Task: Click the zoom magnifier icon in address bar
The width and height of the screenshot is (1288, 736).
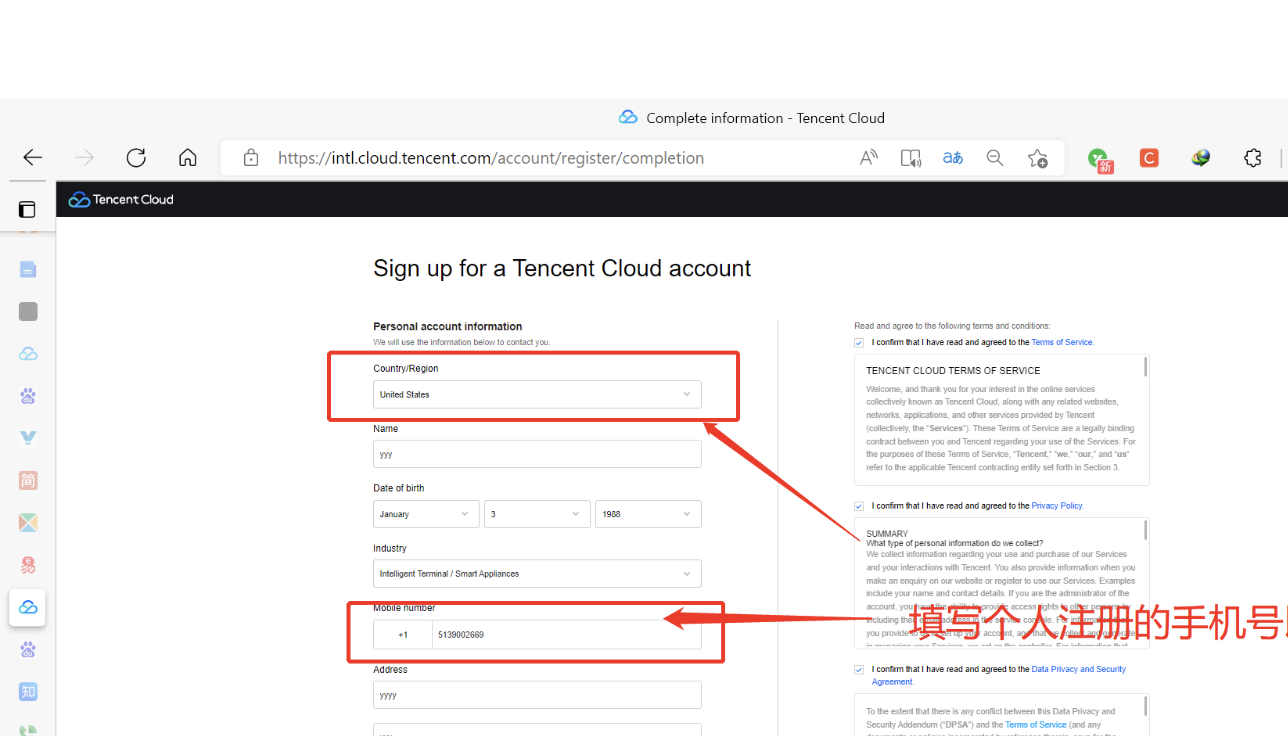Action: coord(995,158)
